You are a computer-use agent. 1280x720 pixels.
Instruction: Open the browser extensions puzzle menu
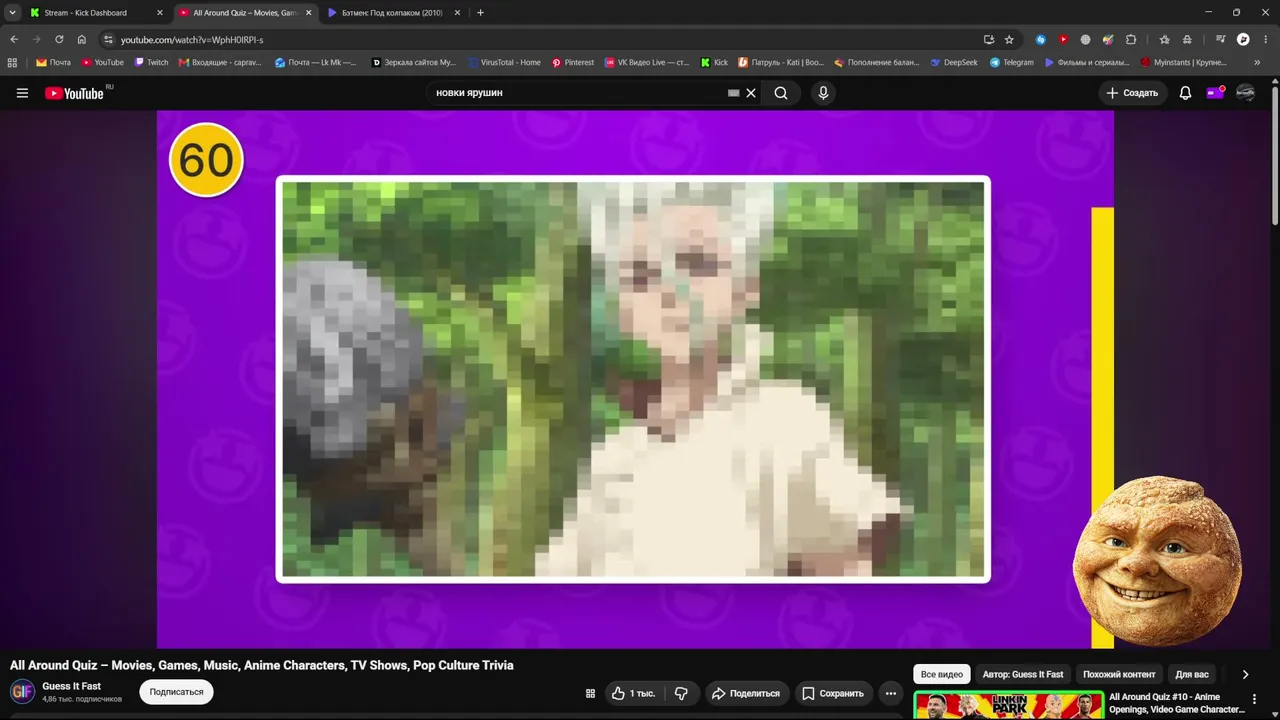1131,39
